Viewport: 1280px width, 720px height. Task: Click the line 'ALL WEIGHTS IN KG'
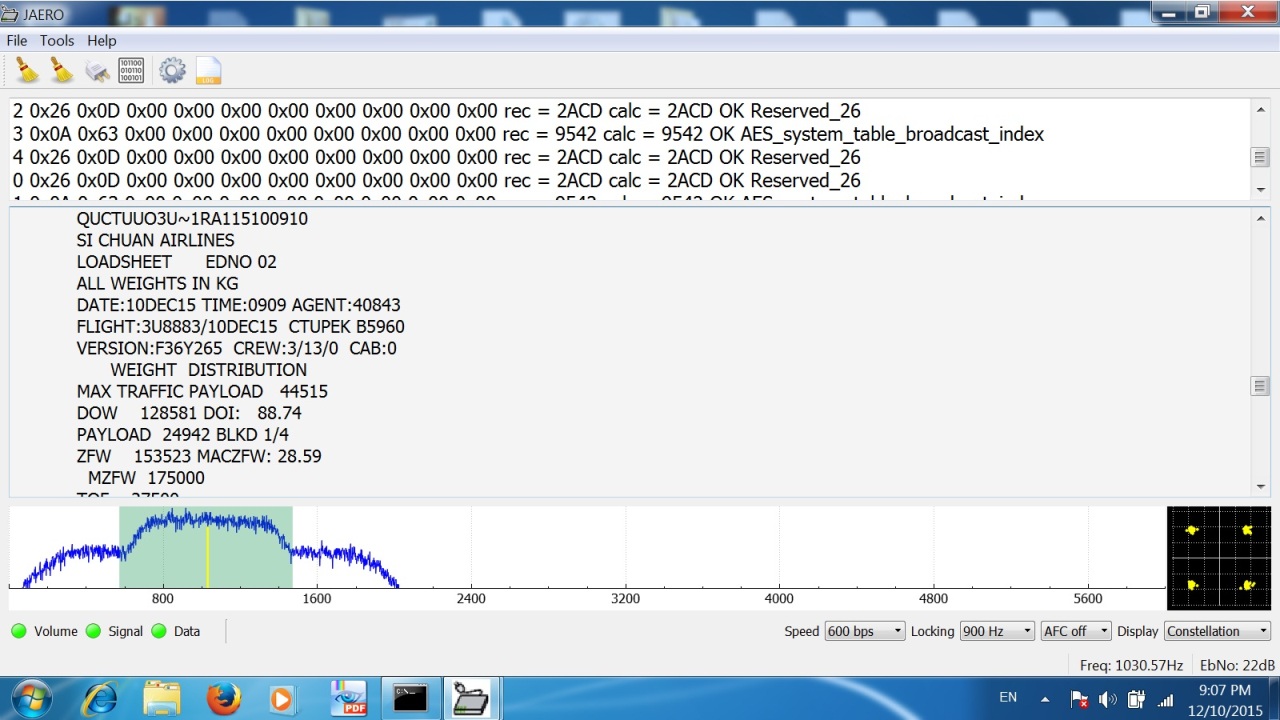[157, 283]
